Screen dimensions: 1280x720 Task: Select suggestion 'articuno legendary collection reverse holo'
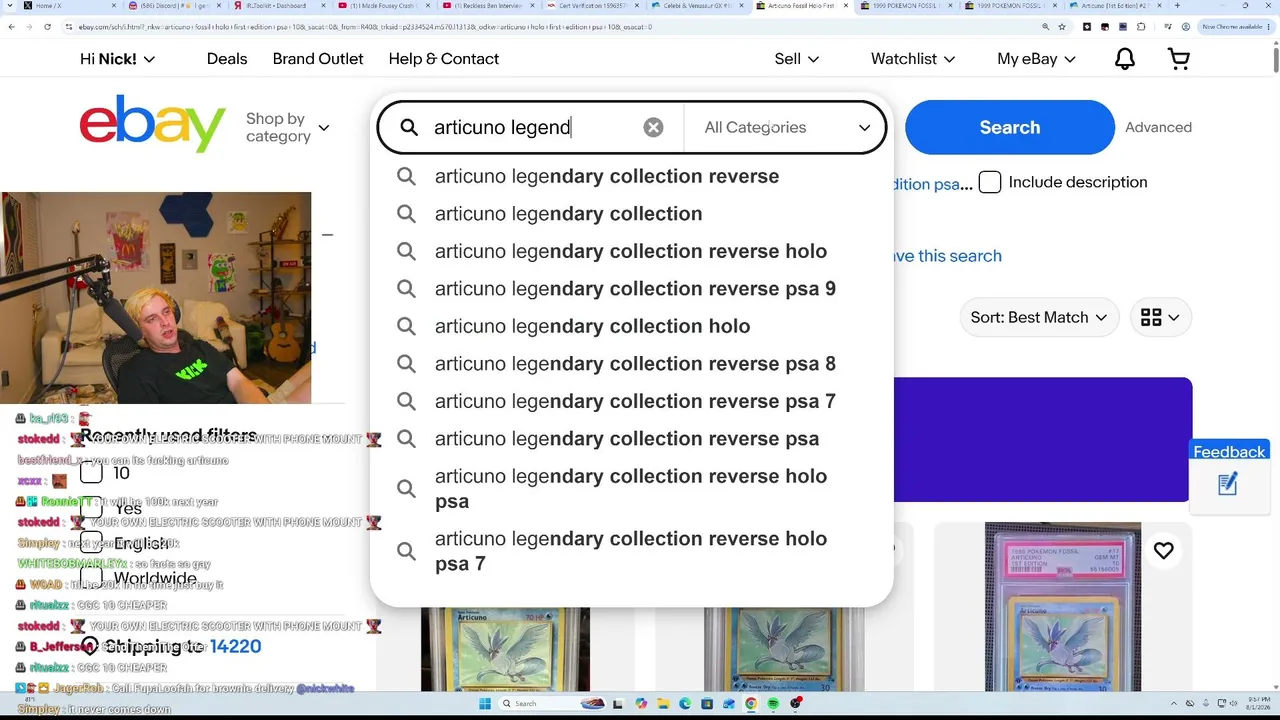[632, 251]
